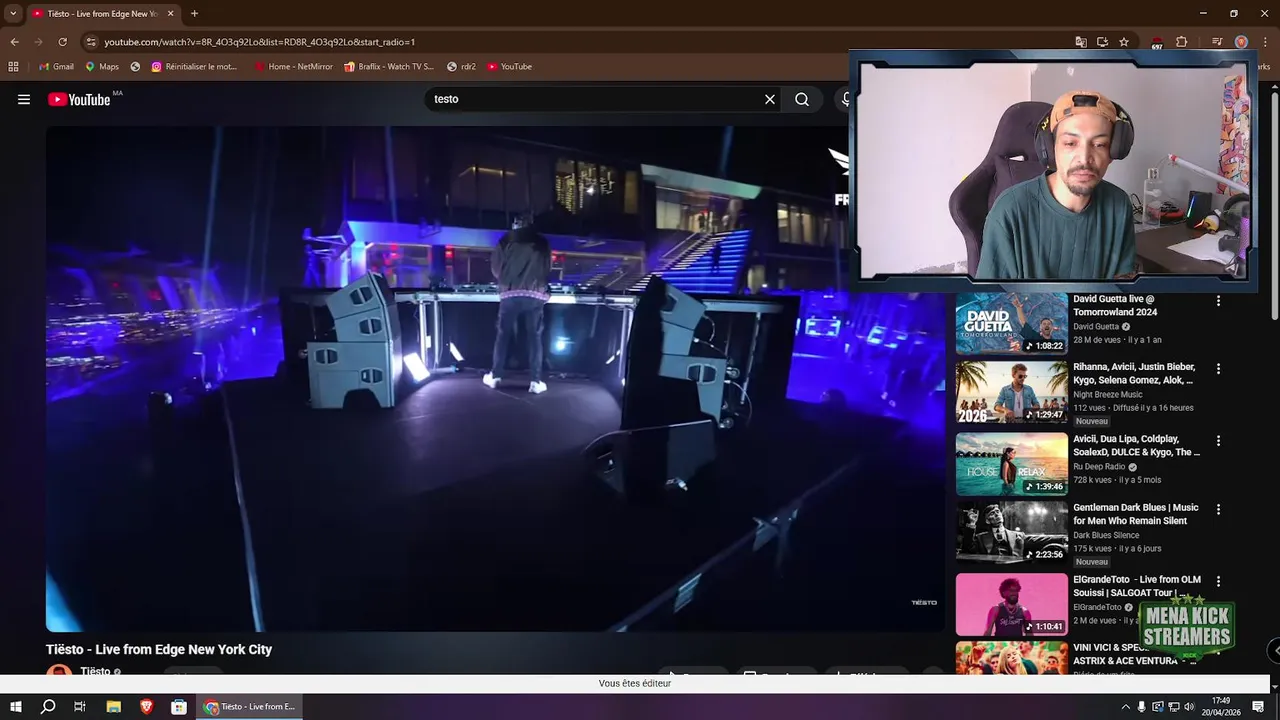Open the Tiësto channel name
Viewport: 1280px width, 720px height.
pos(95,672)
